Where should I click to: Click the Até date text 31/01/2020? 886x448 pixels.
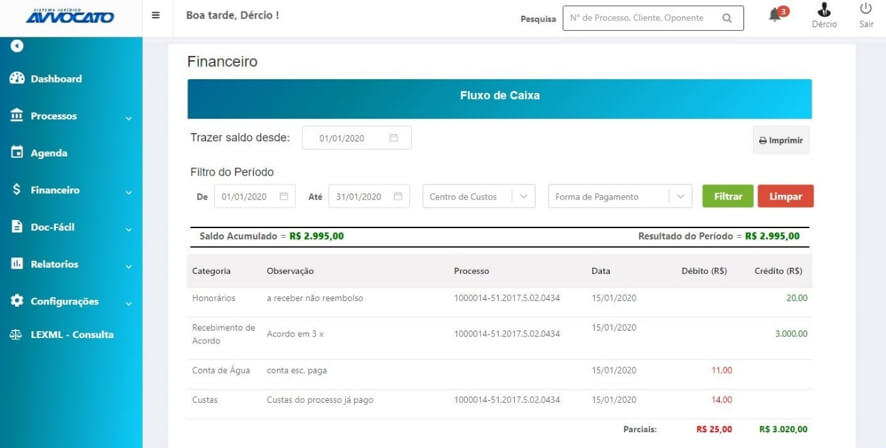[358, 197]
